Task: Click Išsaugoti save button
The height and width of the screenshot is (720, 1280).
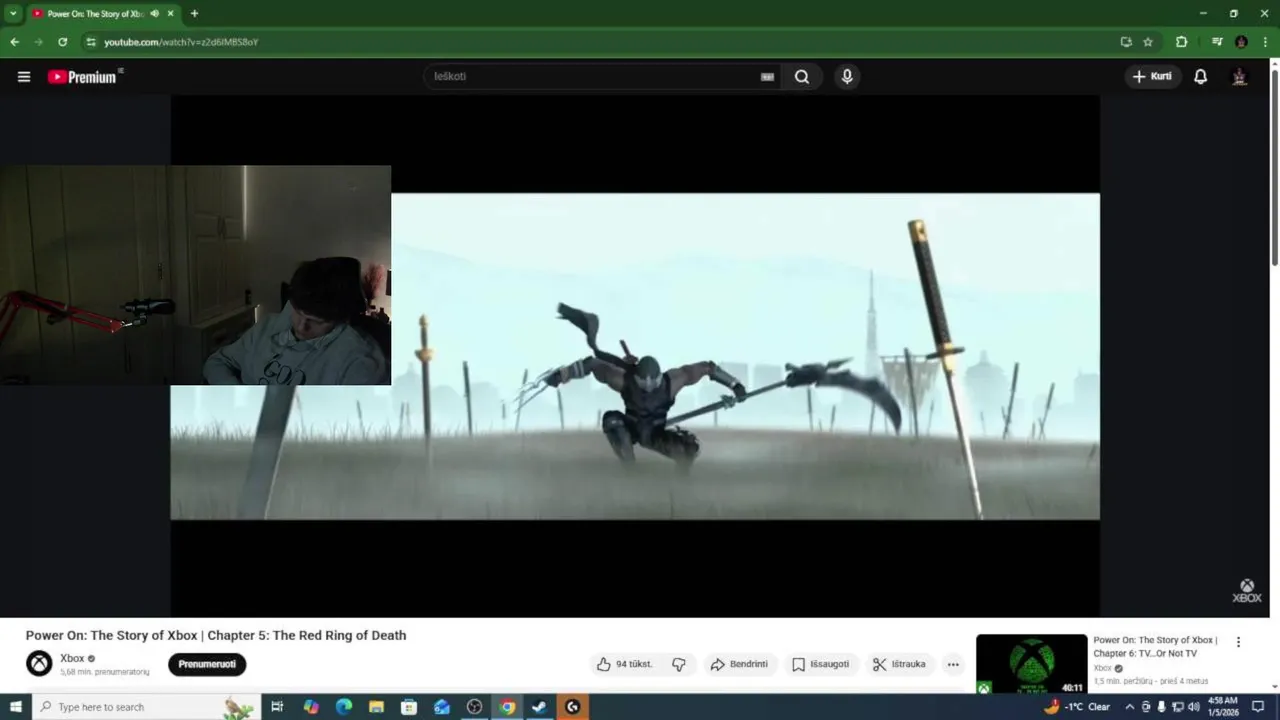Action: pyautogui.click(x=820, y=664)
